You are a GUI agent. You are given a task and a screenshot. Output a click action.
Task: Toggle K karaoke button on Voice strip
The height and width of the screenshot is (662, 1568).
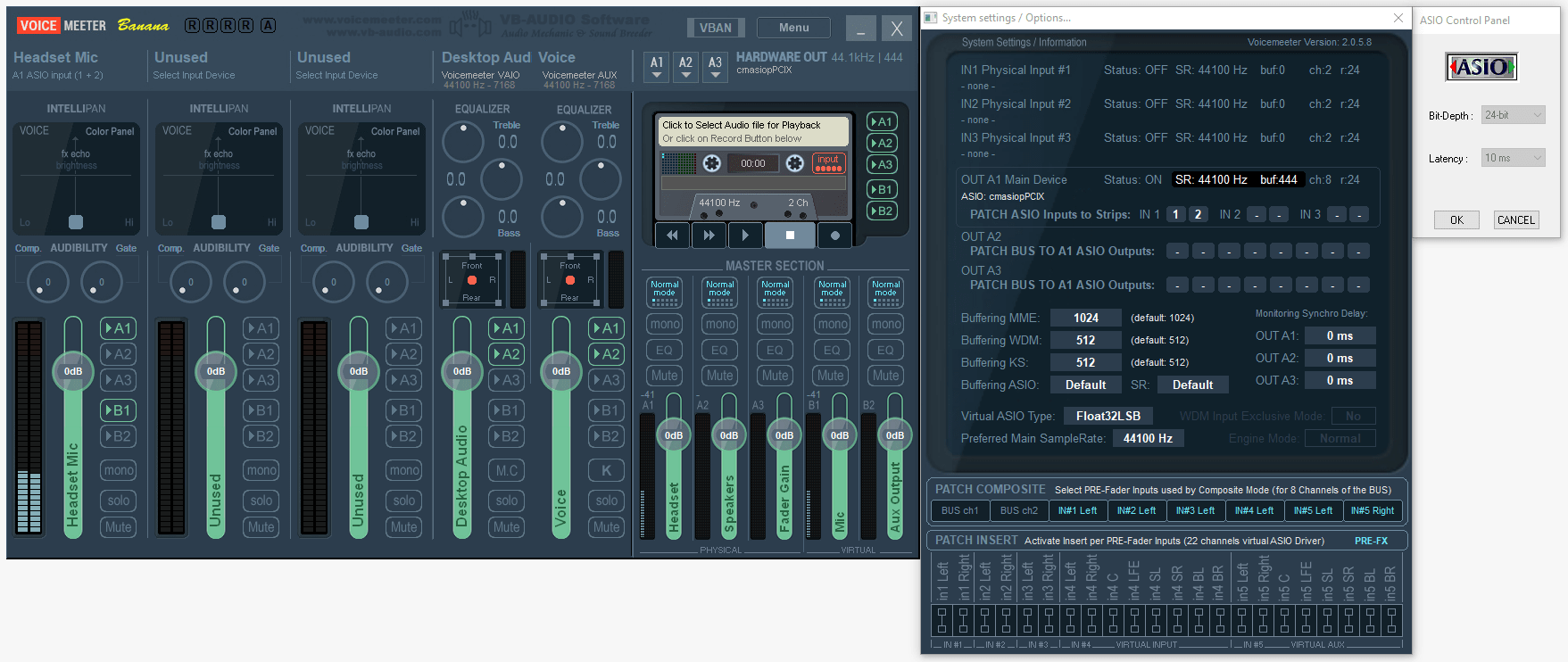point(607,470)
